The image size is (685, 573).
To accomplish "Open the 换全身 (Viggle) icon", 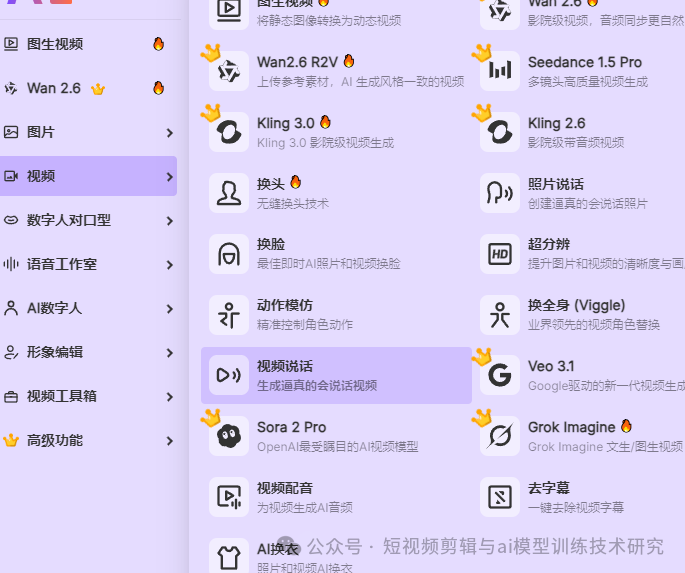I will pos(500,314).
